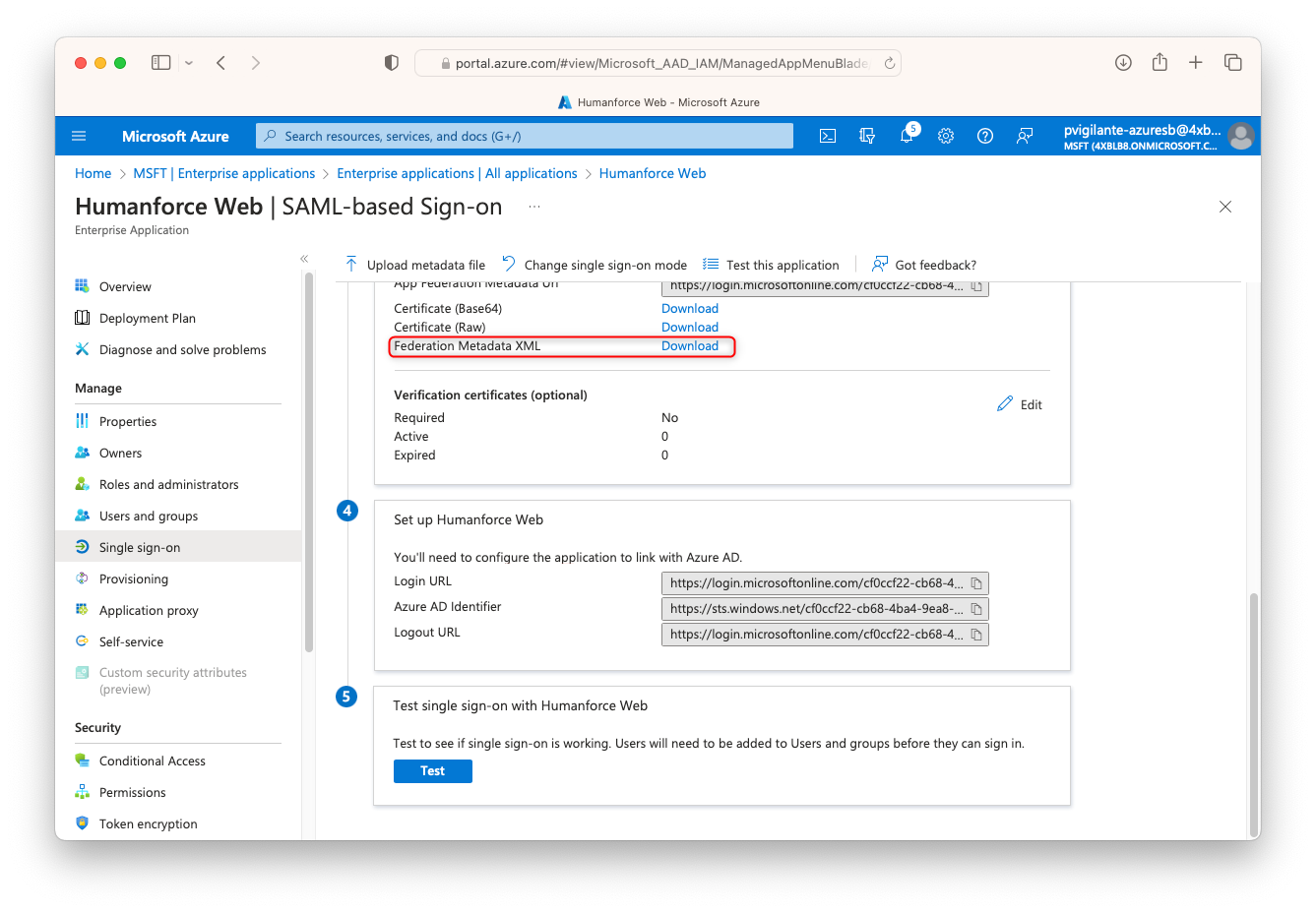Open sidebar dropdown arrow in Safari toolbar
The height and width of the screenshot is (913, 1316).
click(189, 63)
